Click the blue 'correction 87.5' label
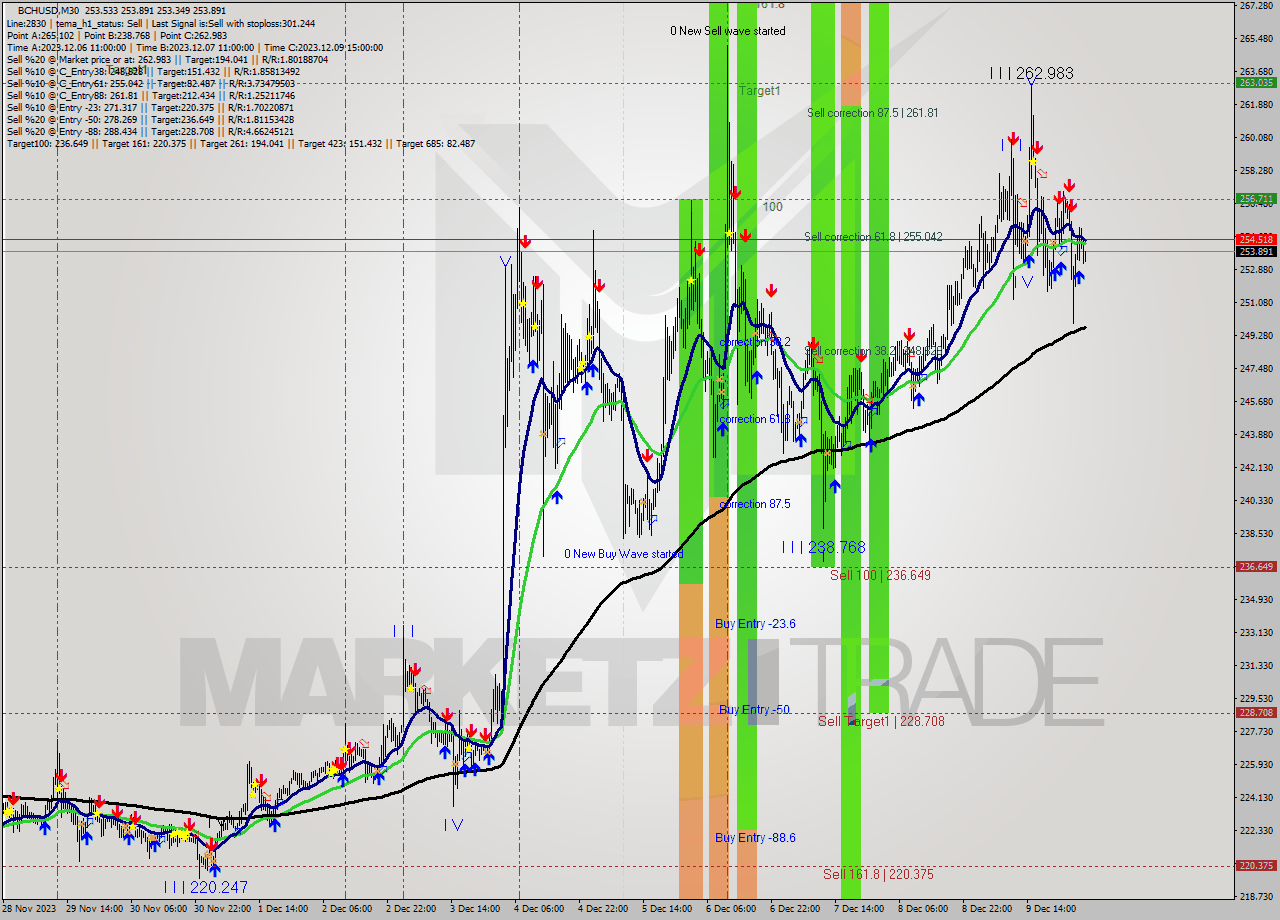 click(x=755, y=504)
